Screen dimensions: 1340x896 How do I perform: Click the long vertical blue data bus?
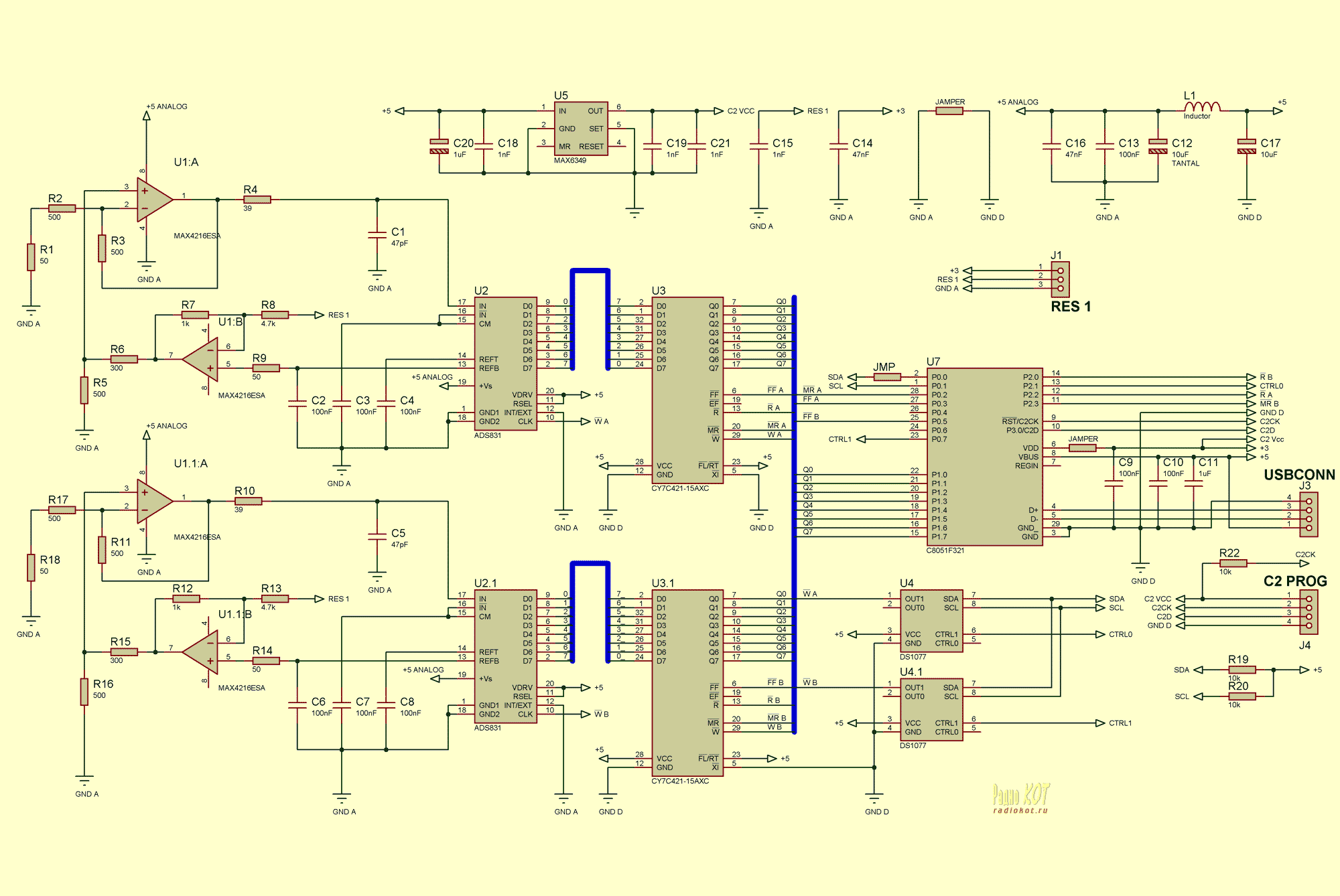(x=794, y=514)
